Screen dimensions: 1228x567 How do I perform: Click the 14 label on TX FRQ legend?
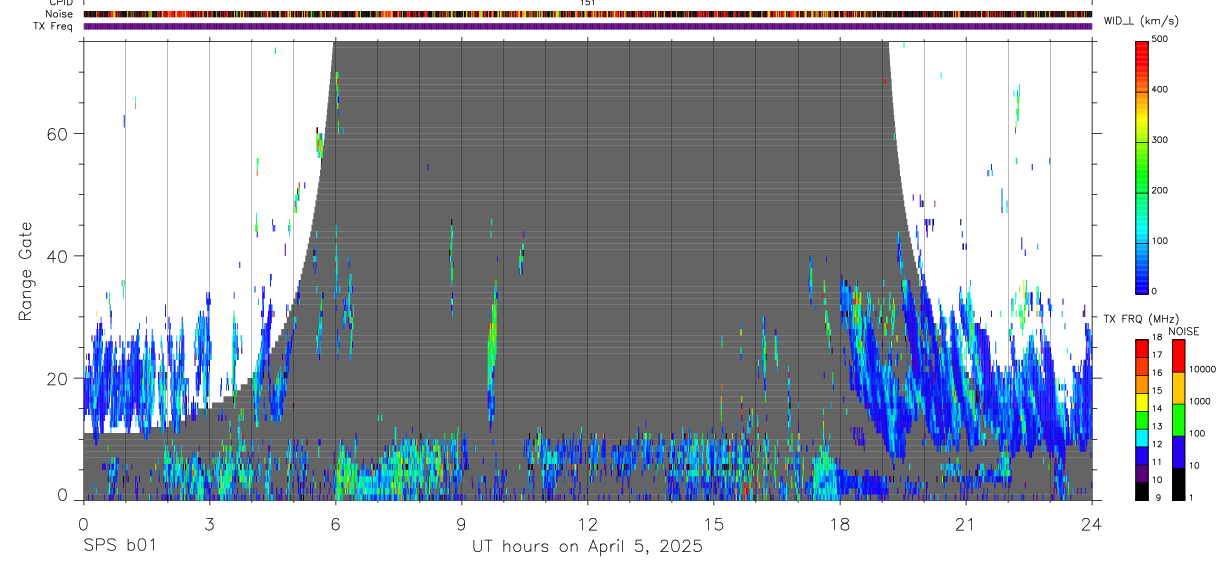click(x=1157, y=408)
